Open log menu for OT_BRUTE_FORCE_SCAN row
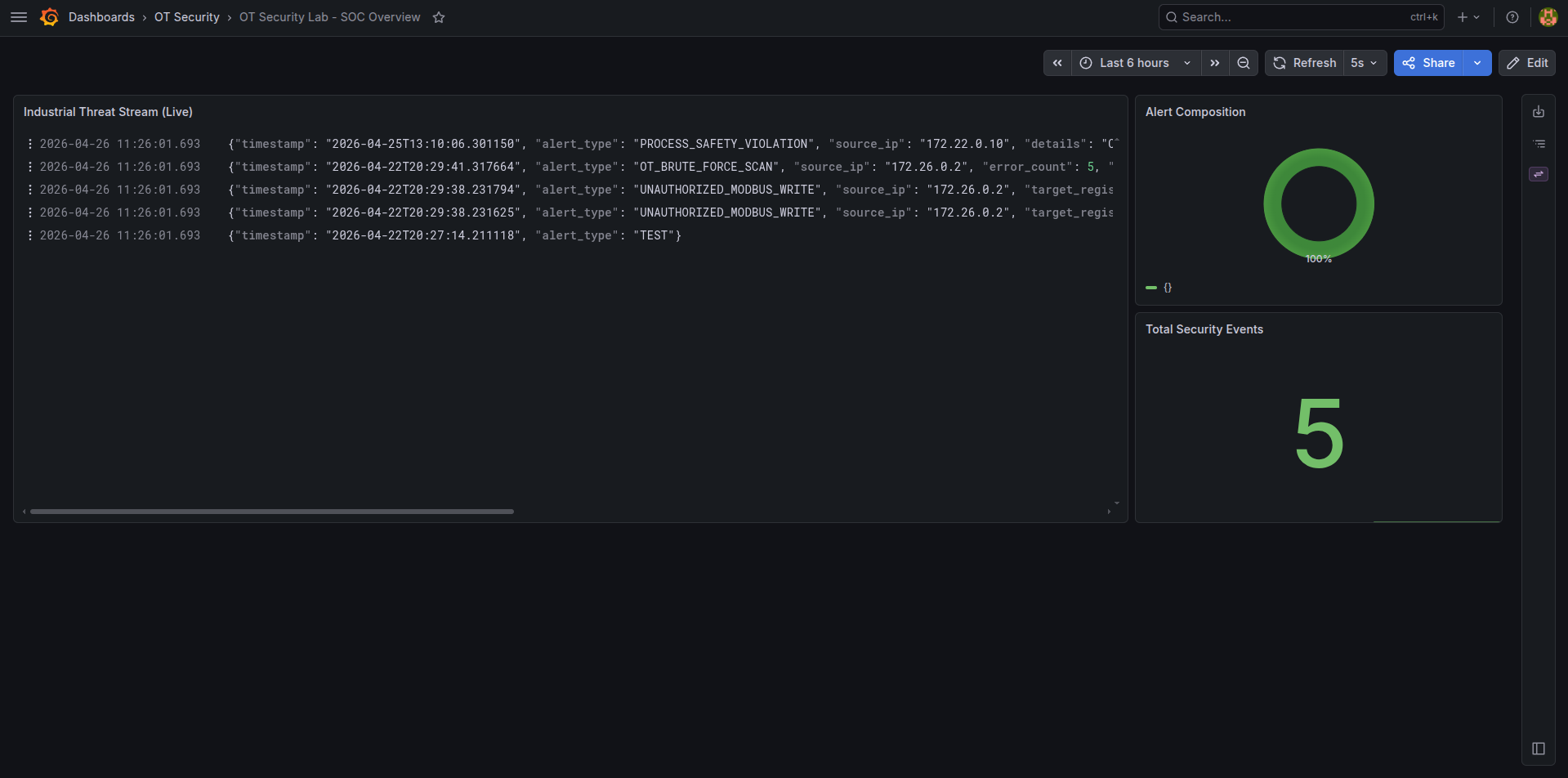Viewport: 1568px width, 778px height. [30, 167]
